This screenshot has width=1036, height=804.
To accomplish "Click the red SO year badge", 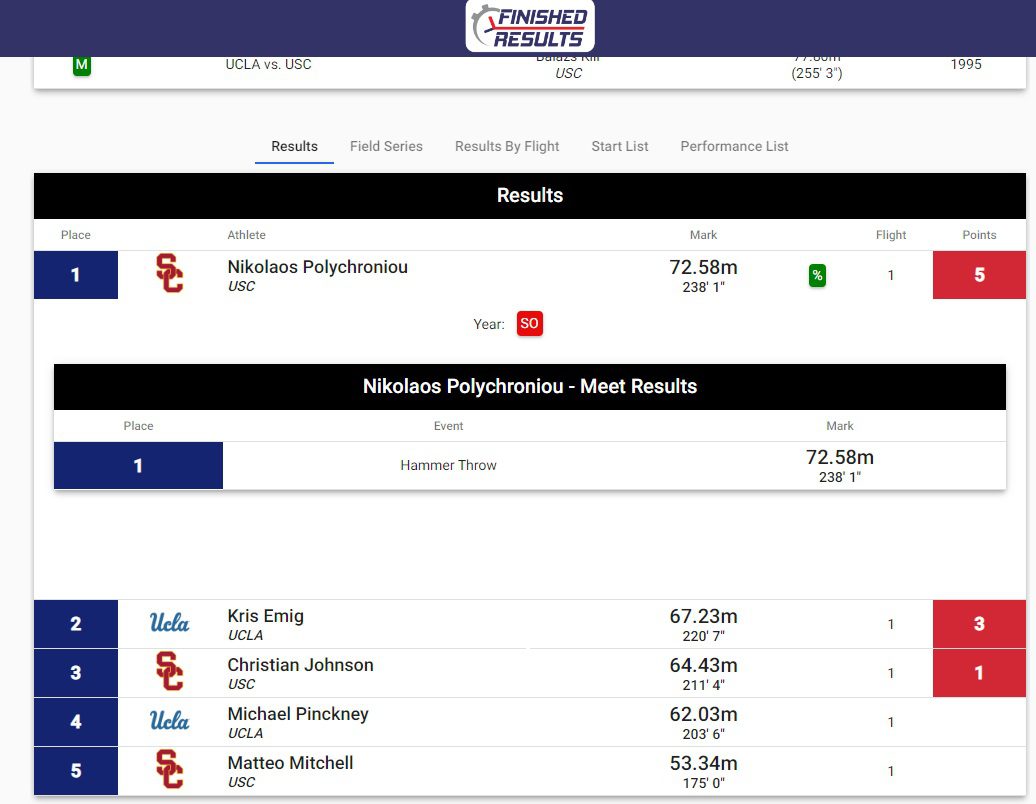I will point(529,324).
